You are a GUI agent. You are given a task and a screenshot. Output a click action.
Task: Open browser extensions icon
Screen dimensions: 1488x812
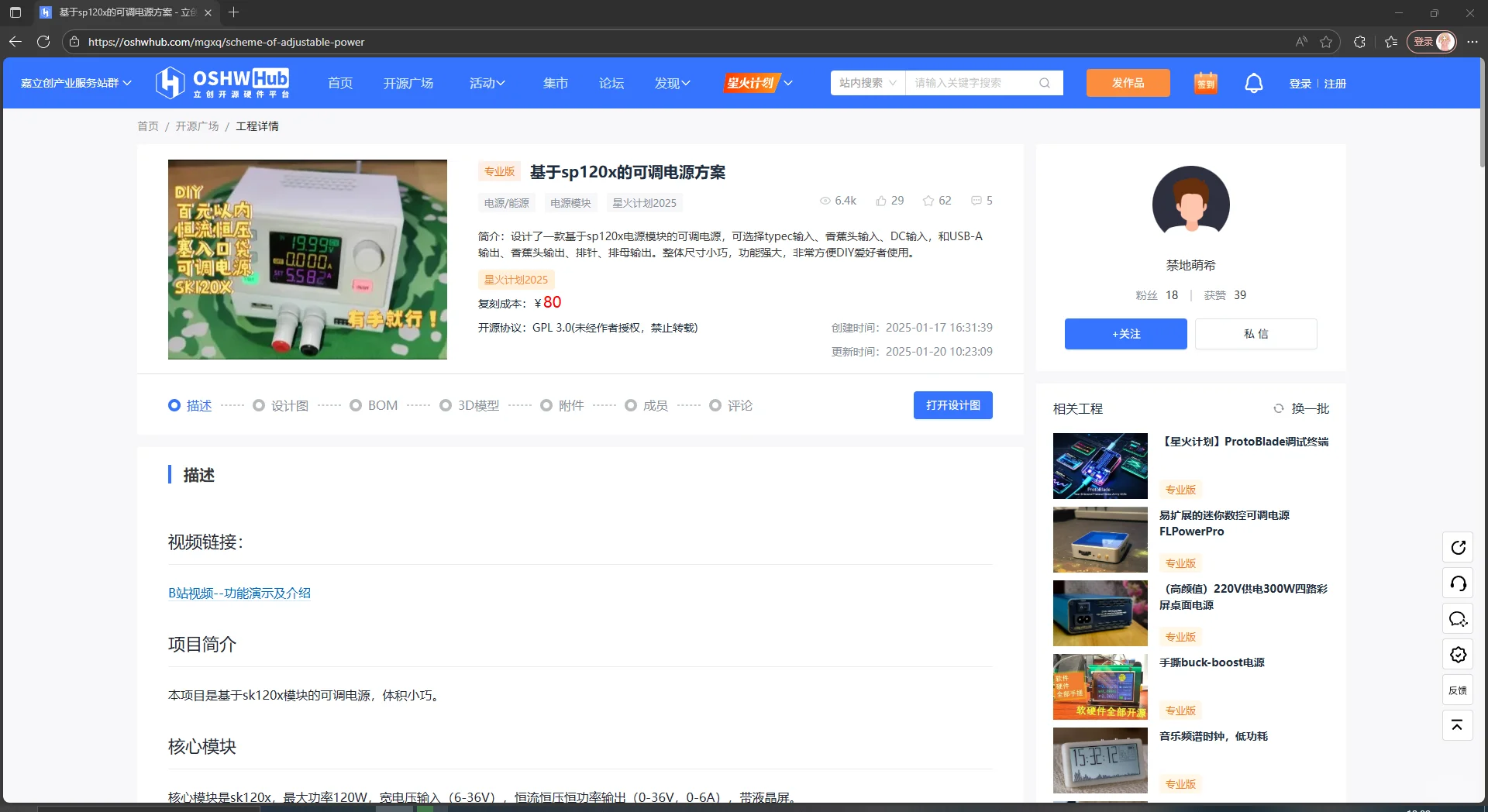pos(1359,42)
